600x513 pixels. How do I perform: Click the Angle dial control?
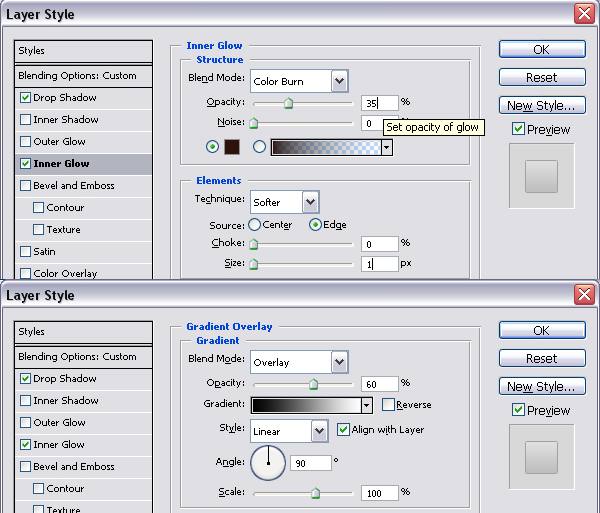268,463
